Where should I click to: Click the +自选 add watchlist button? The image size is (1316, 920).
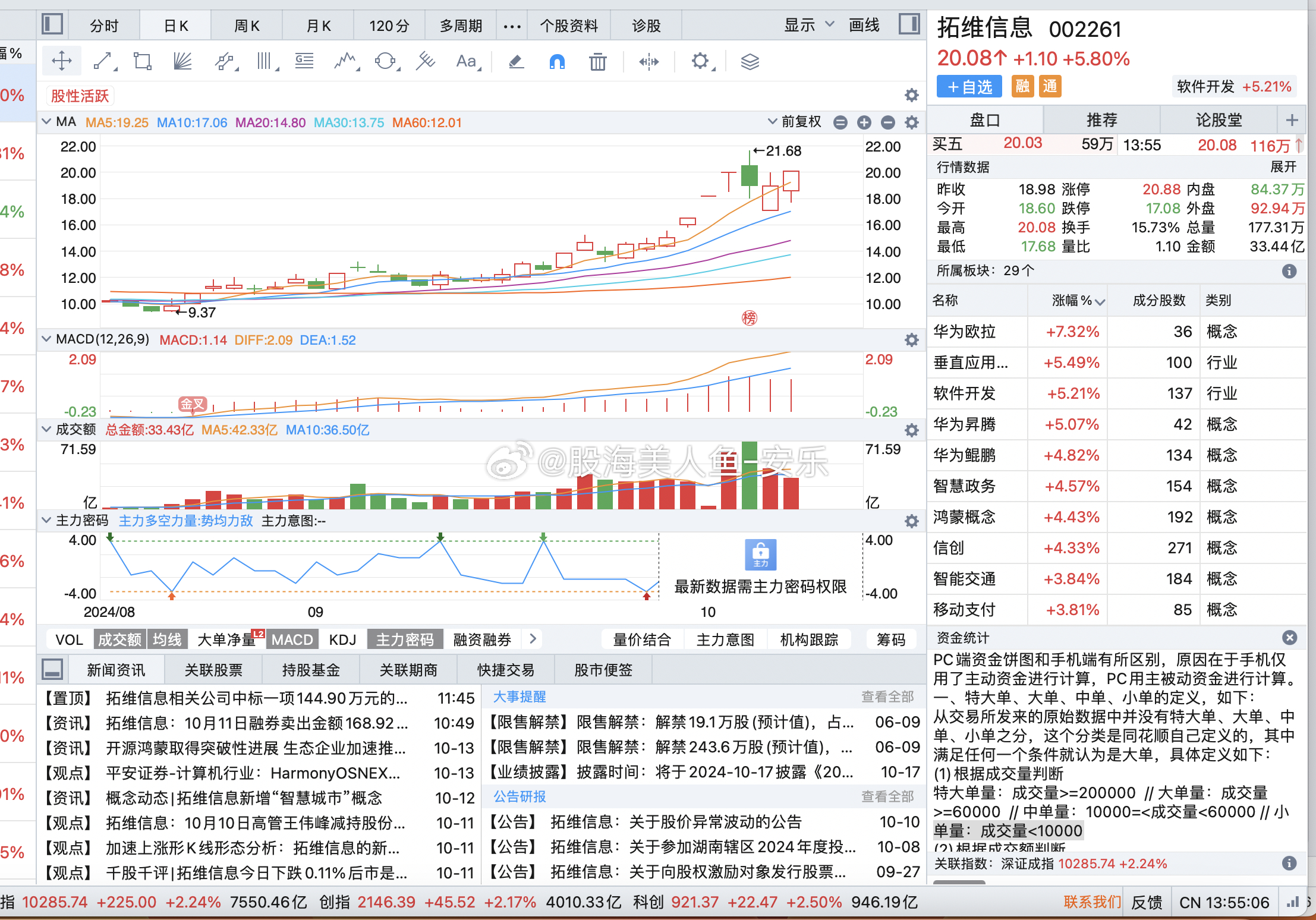(x=969, y=87)
